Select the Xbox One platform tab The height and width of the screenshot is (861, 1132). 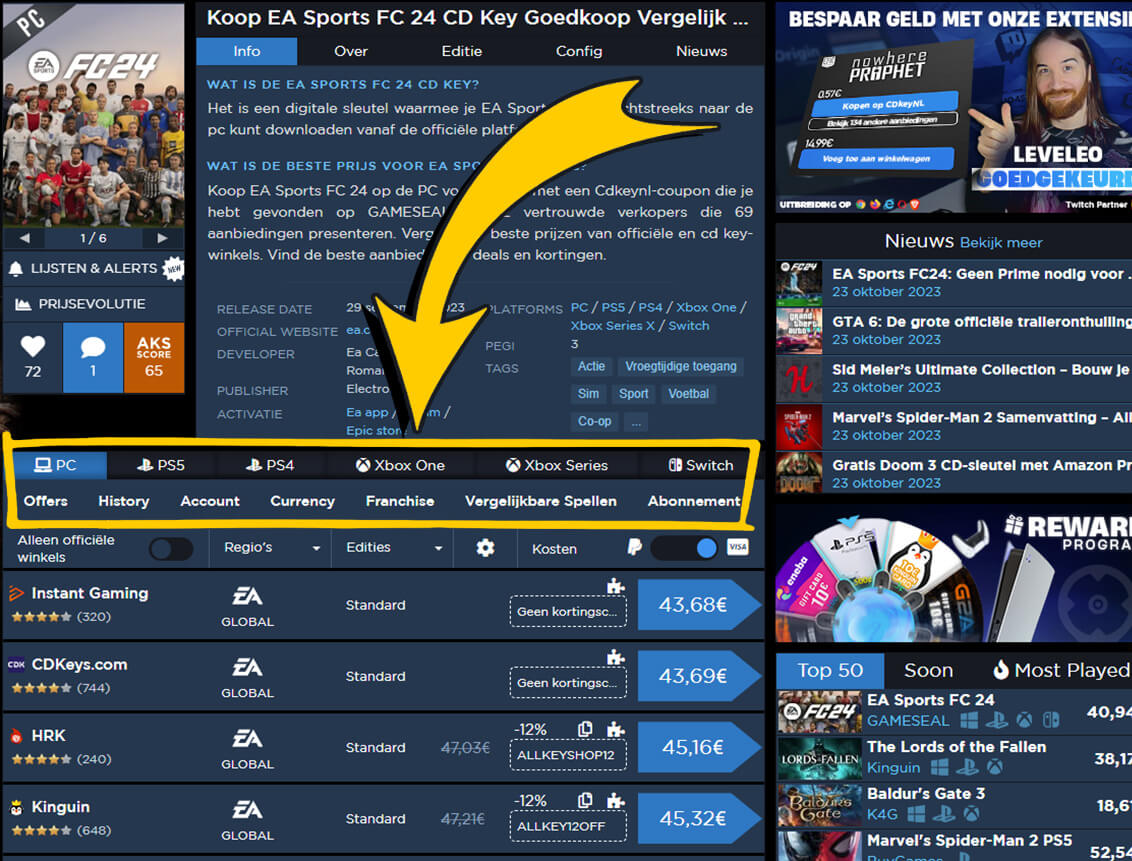click(400, 466)
